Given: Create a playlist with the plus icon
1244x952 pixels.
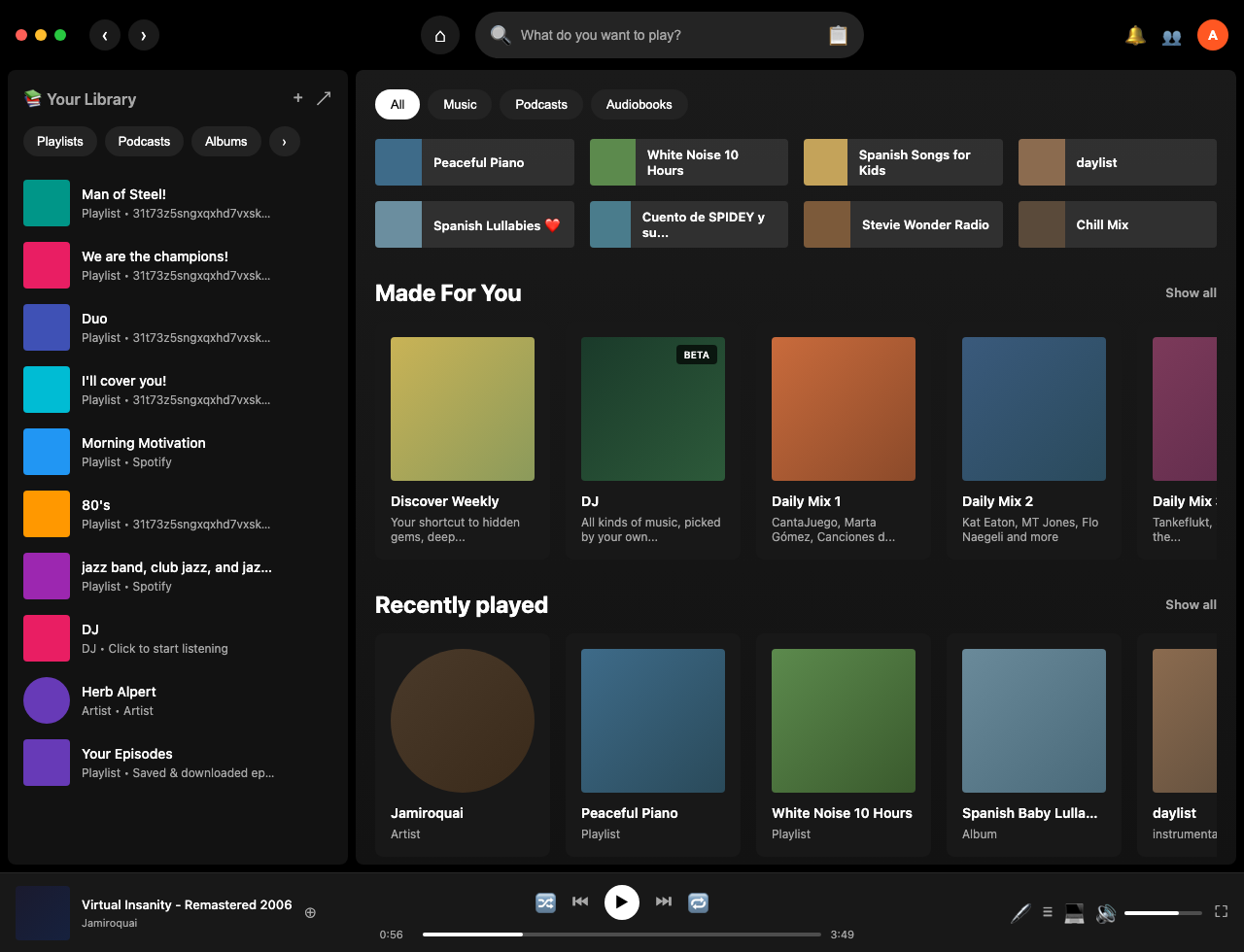Looking at the screenshot, I should click(297, 98).
